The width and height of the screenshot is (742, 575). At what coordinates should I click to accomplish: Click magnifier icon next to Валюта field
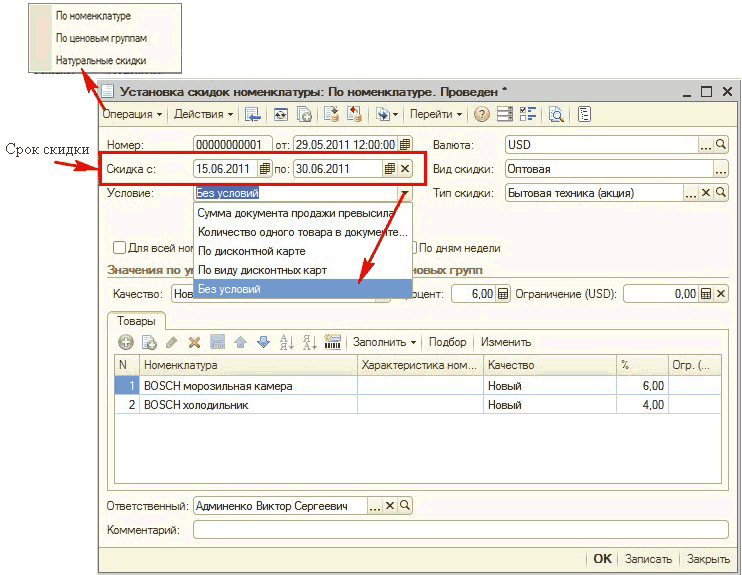coord(721,145)
